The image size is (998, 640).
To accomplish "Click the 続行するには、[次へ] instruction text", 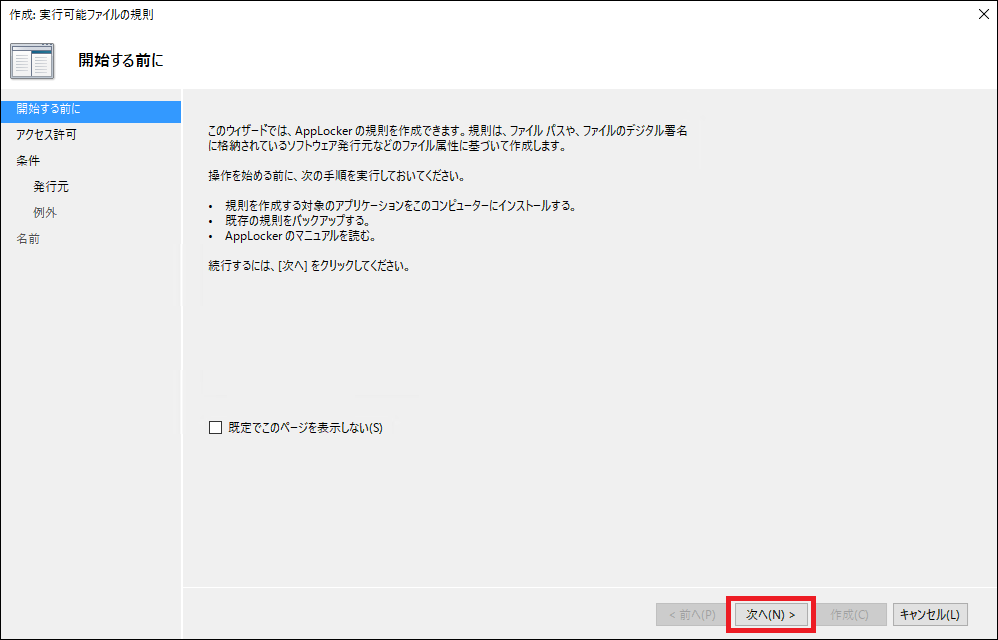I will [308, 267].
